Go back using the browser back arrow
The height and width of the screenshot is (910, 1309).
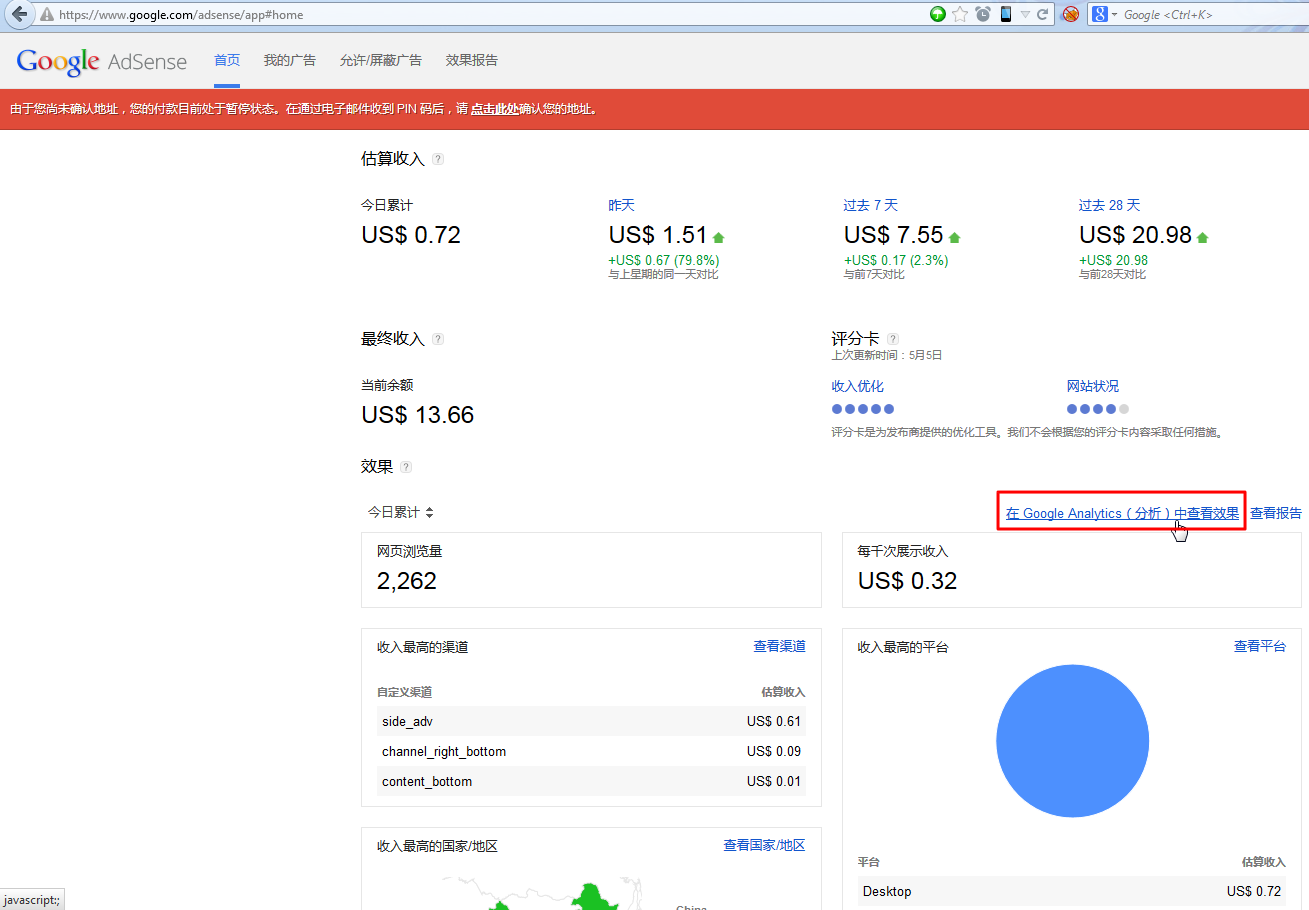click(19, 14)
